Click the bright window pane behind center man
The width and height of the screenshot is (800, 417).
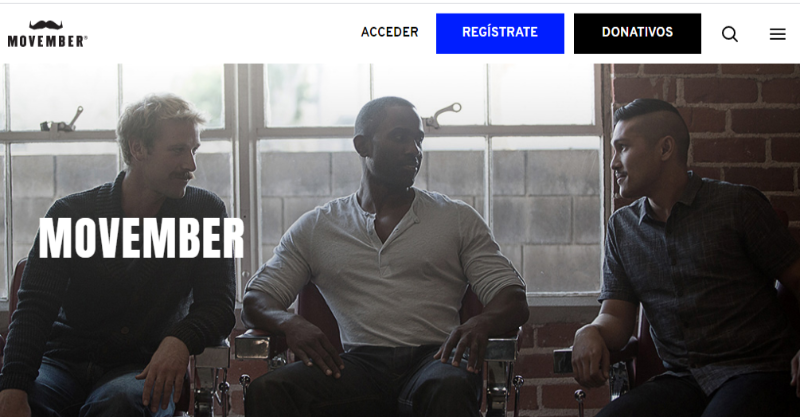coord(316,95)
